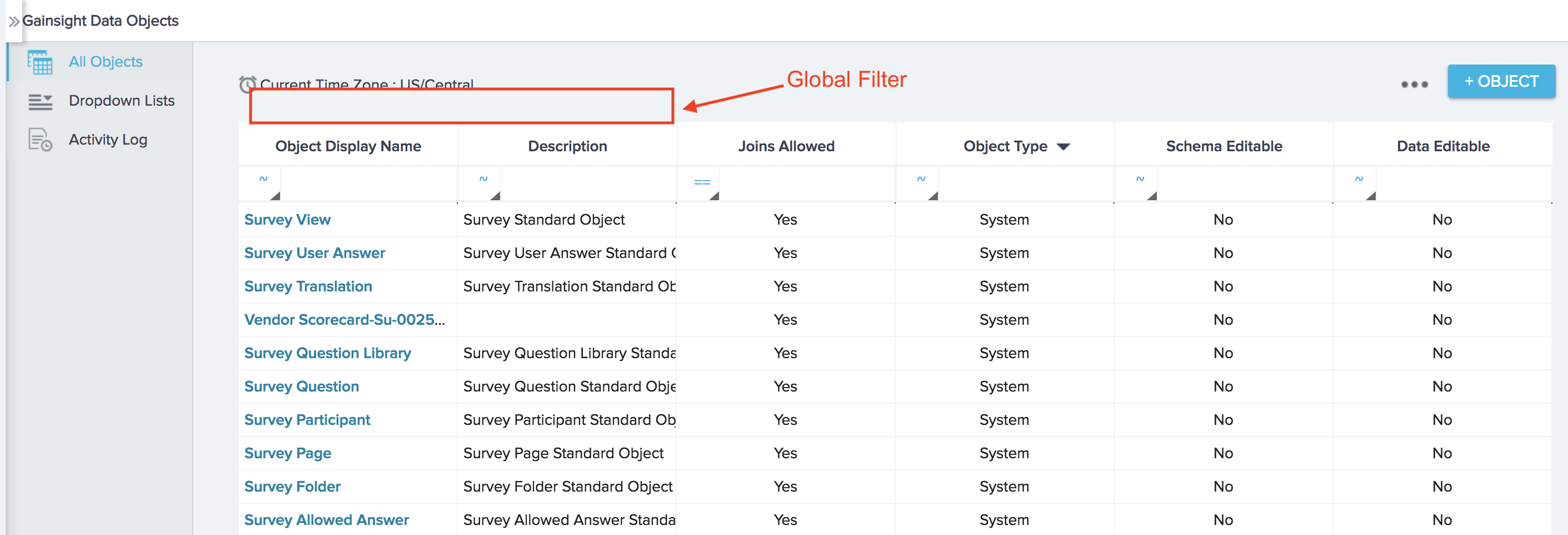This screenshot has height=535, width=1568.
Task: Open Survey Page object
Action: coord(287,453)
